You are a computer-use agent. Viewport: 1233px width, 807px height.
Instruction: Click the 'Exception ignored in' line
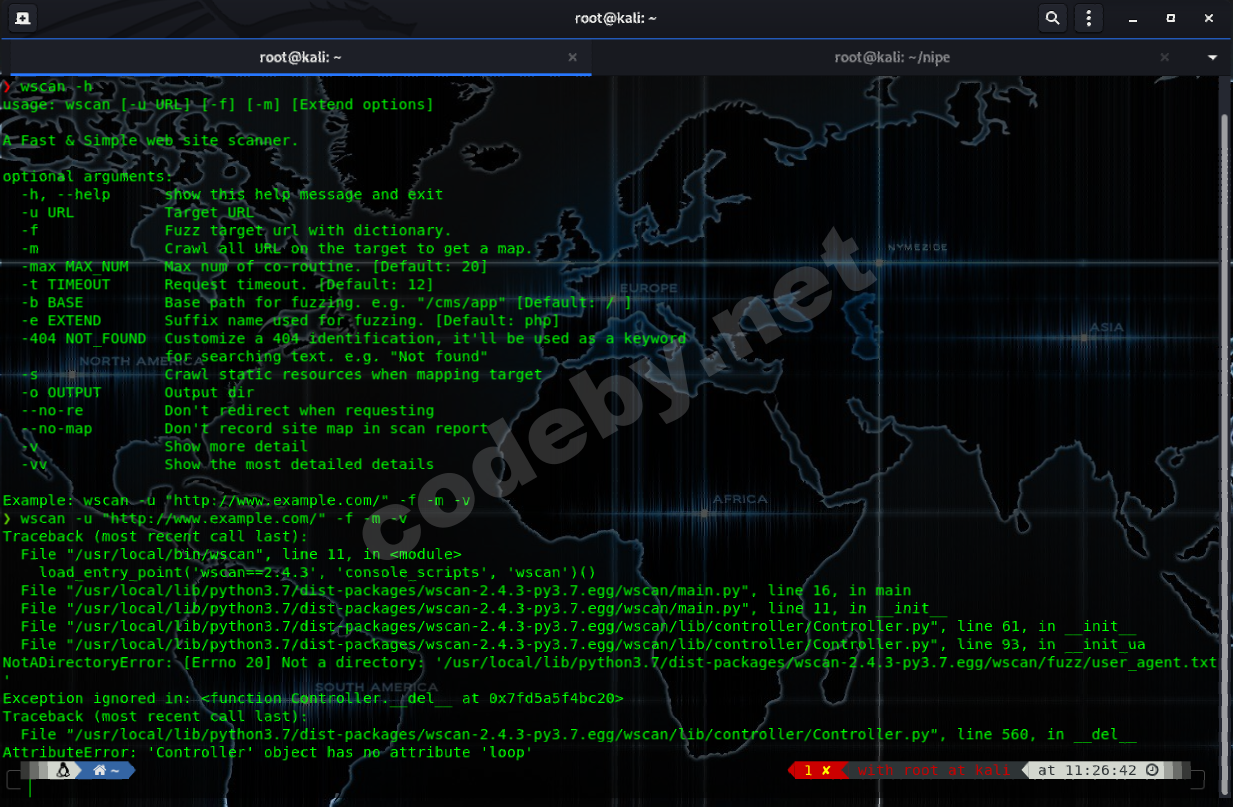313,698
